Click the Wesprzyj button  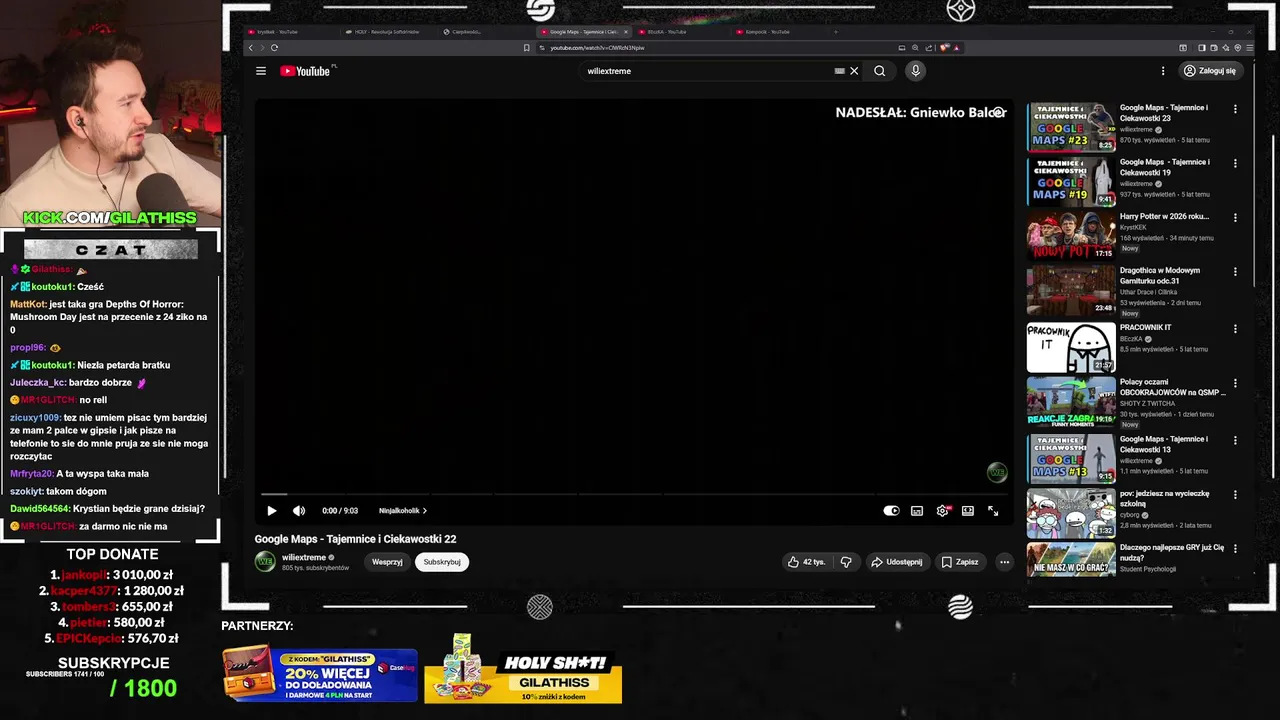pyautogui.click(x=387, y=562)
